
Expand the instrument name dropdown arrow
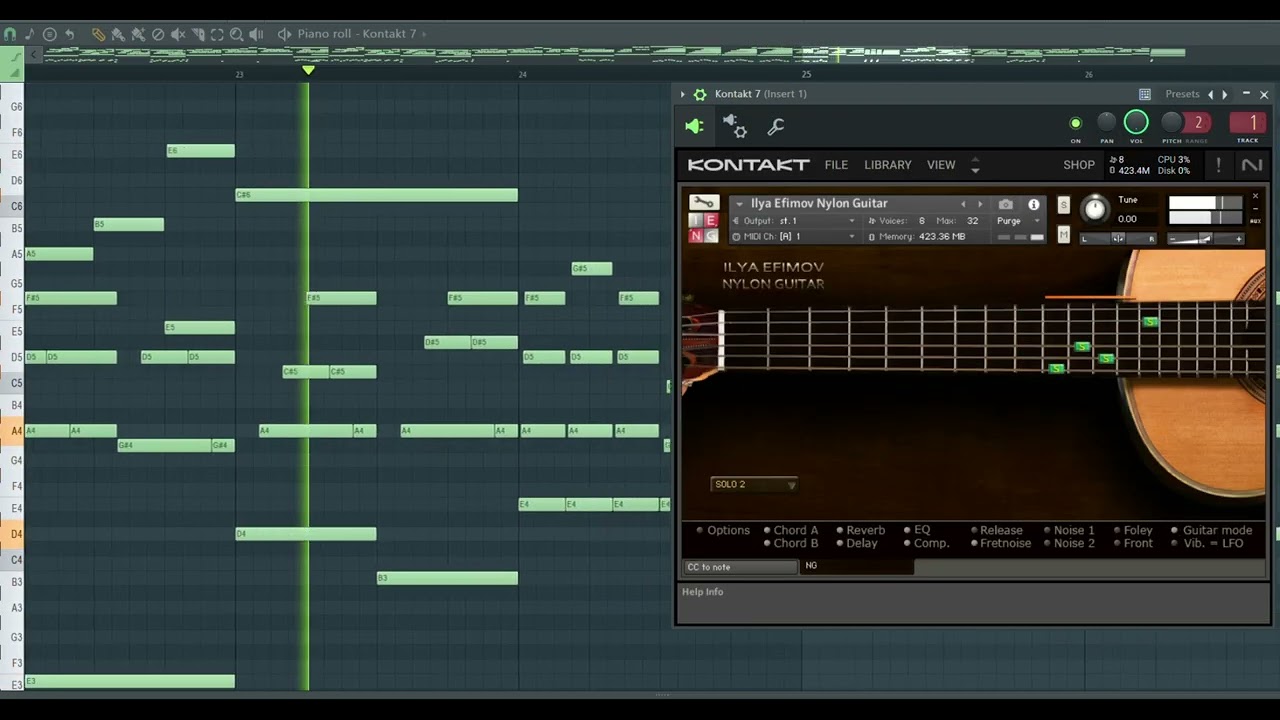(739, 204)
